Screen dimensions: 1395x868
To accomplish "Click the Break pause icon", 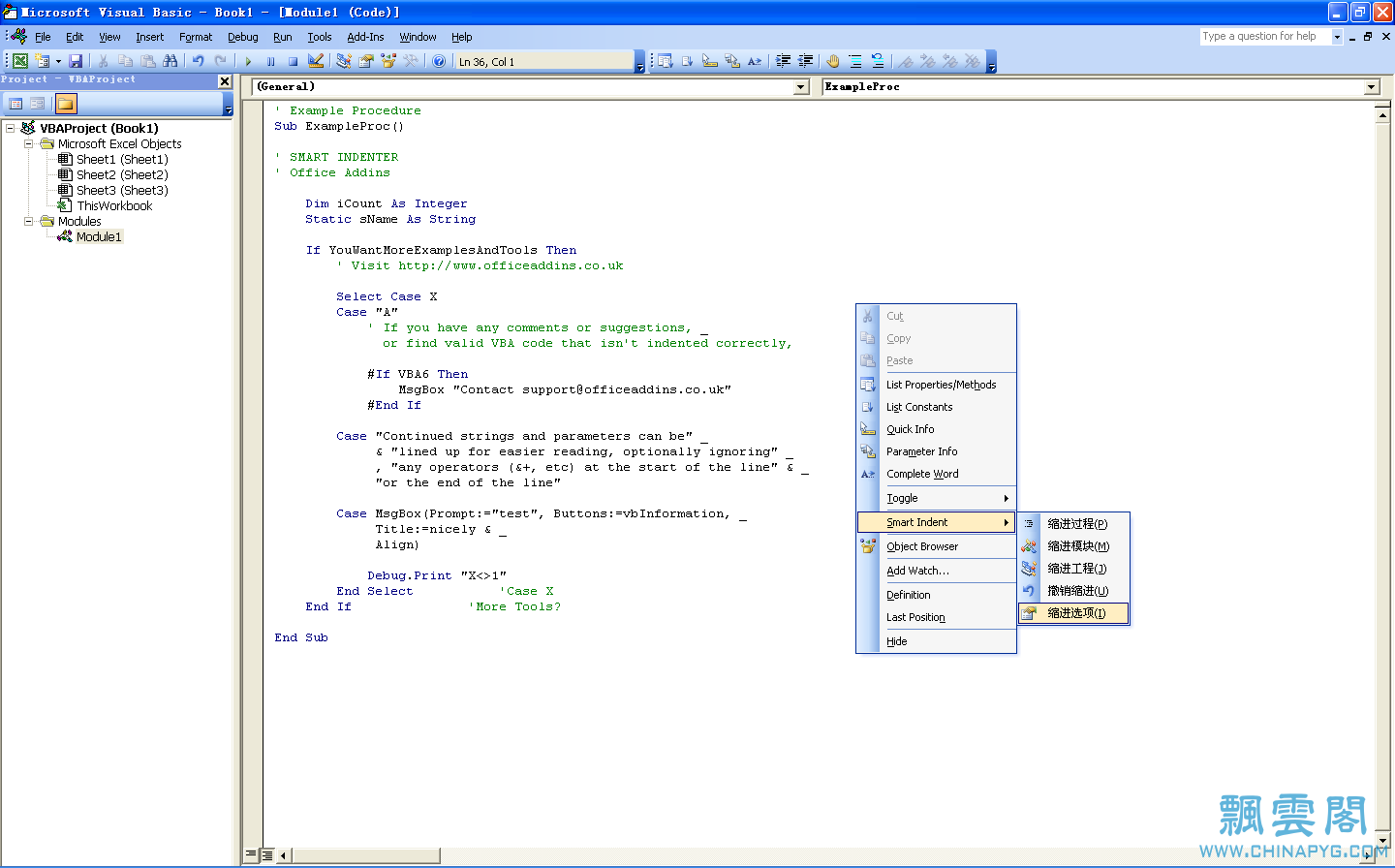I will [x=270, y=60].
